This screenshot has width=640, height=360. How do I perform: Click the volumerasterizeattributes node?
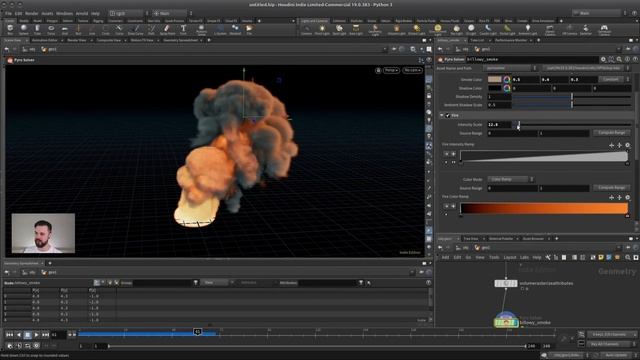tap(506, 283)
